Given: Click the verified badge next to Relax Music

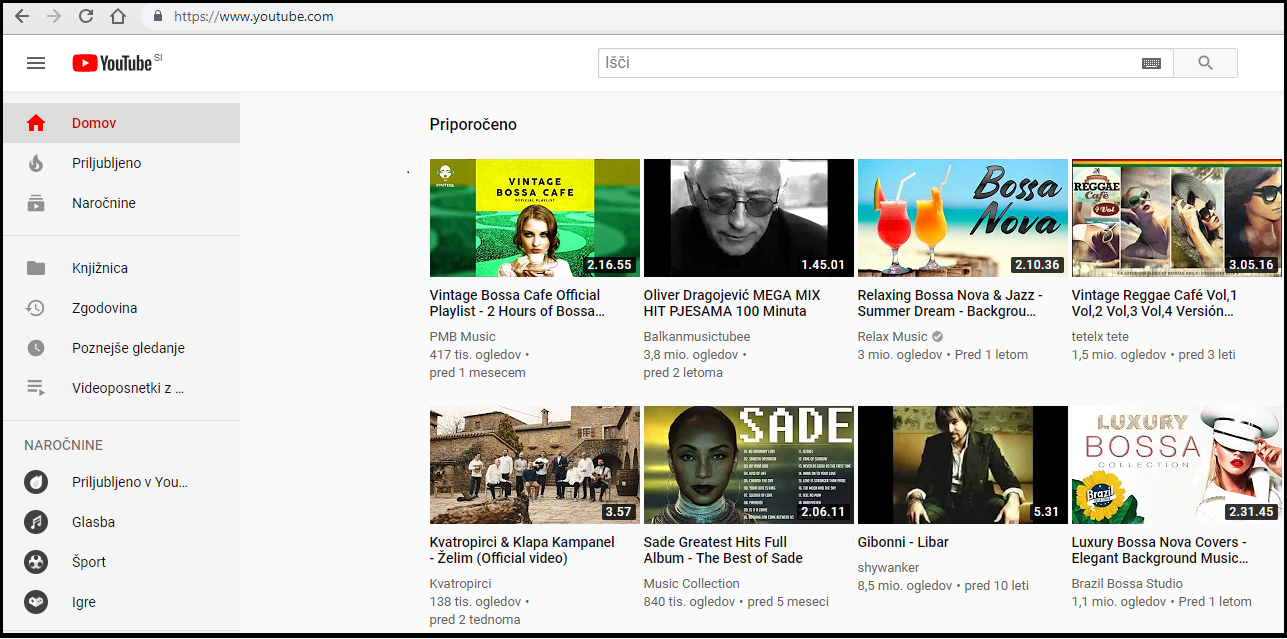Looking at the screenshot, I should click(x=937, y=337).
